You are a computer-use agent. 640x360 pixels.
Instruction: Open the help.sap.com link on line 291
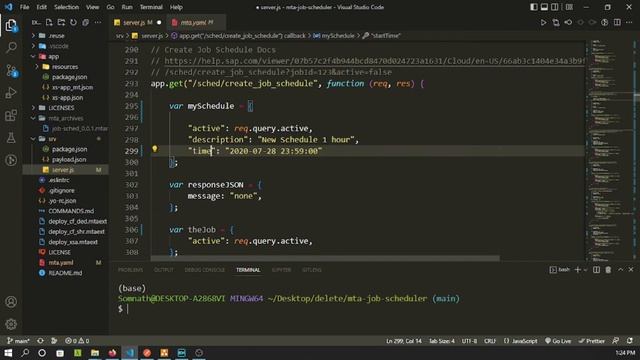(375, 61)
